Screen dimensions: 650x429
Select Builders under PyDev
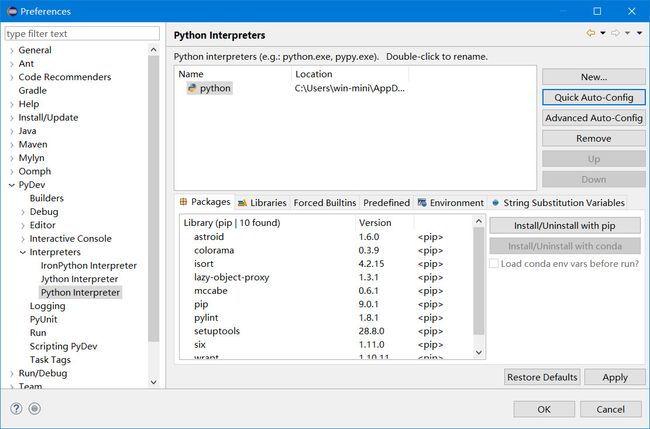coord(46,198)
